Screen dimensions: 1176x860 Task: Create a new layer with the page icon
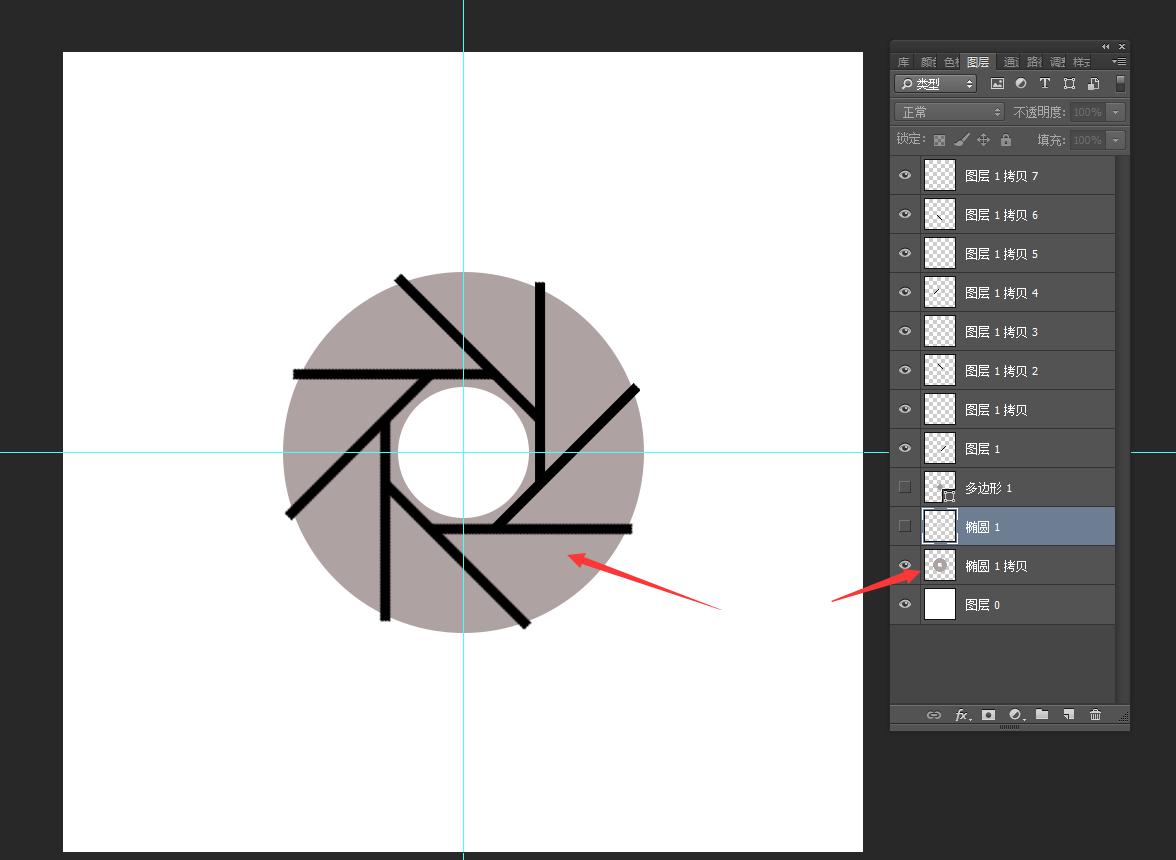click(1068, 715)
